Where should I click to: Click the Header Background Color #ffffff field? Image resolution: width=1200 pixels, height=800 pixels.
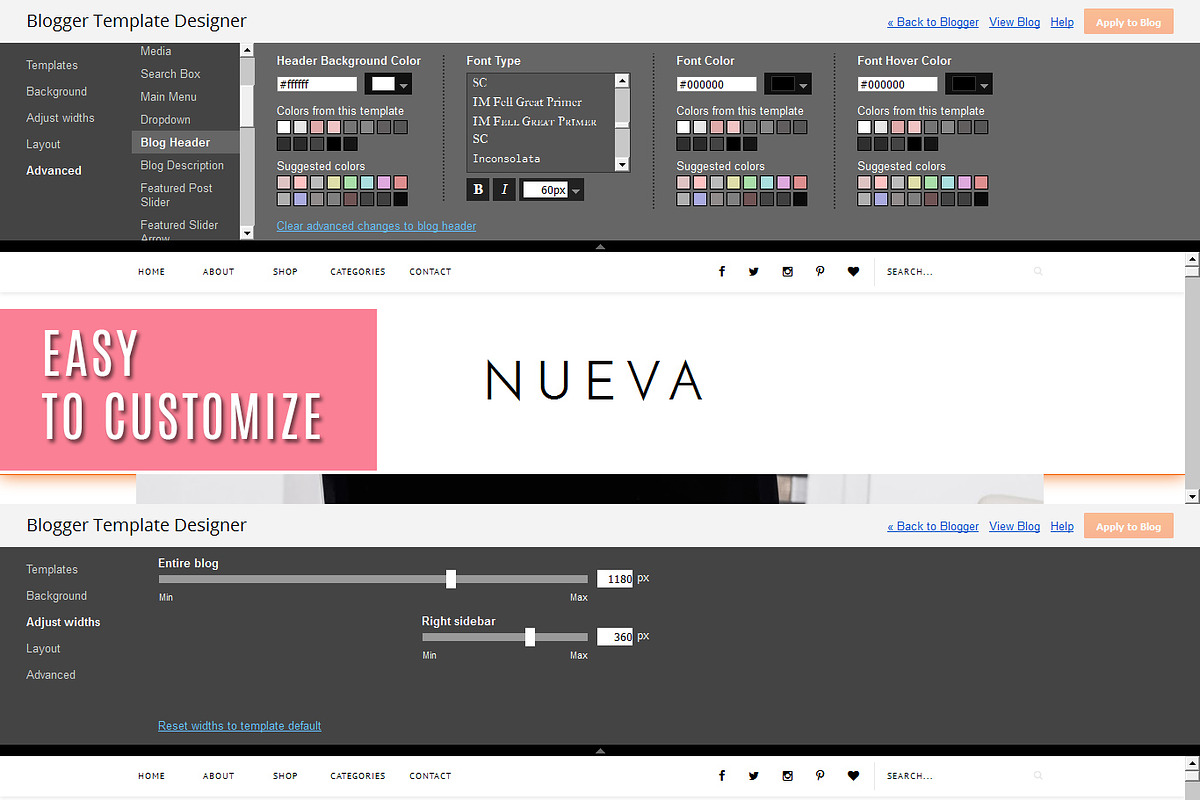click(317, 85)
